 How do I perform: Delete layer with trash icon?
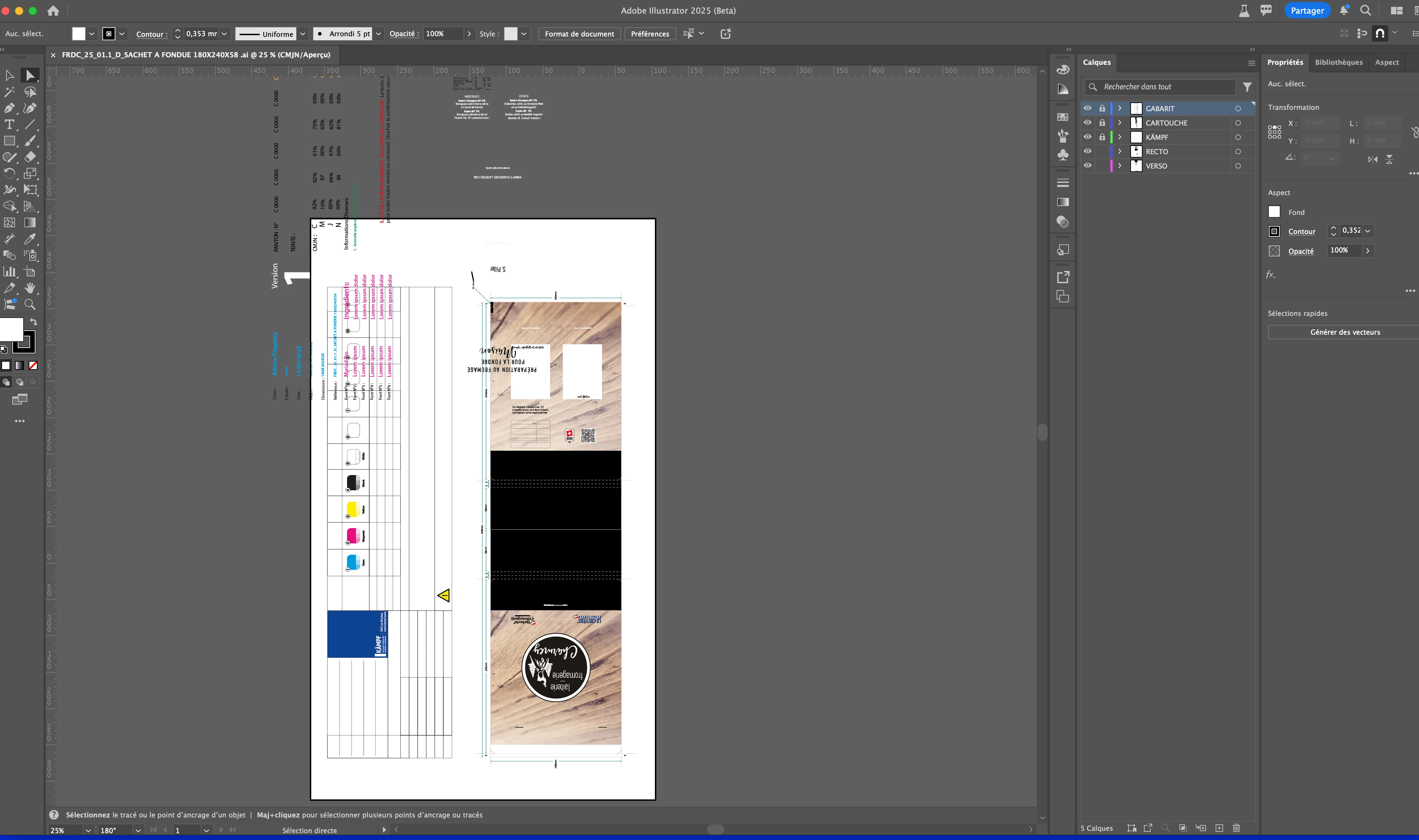pos(1236,828)
